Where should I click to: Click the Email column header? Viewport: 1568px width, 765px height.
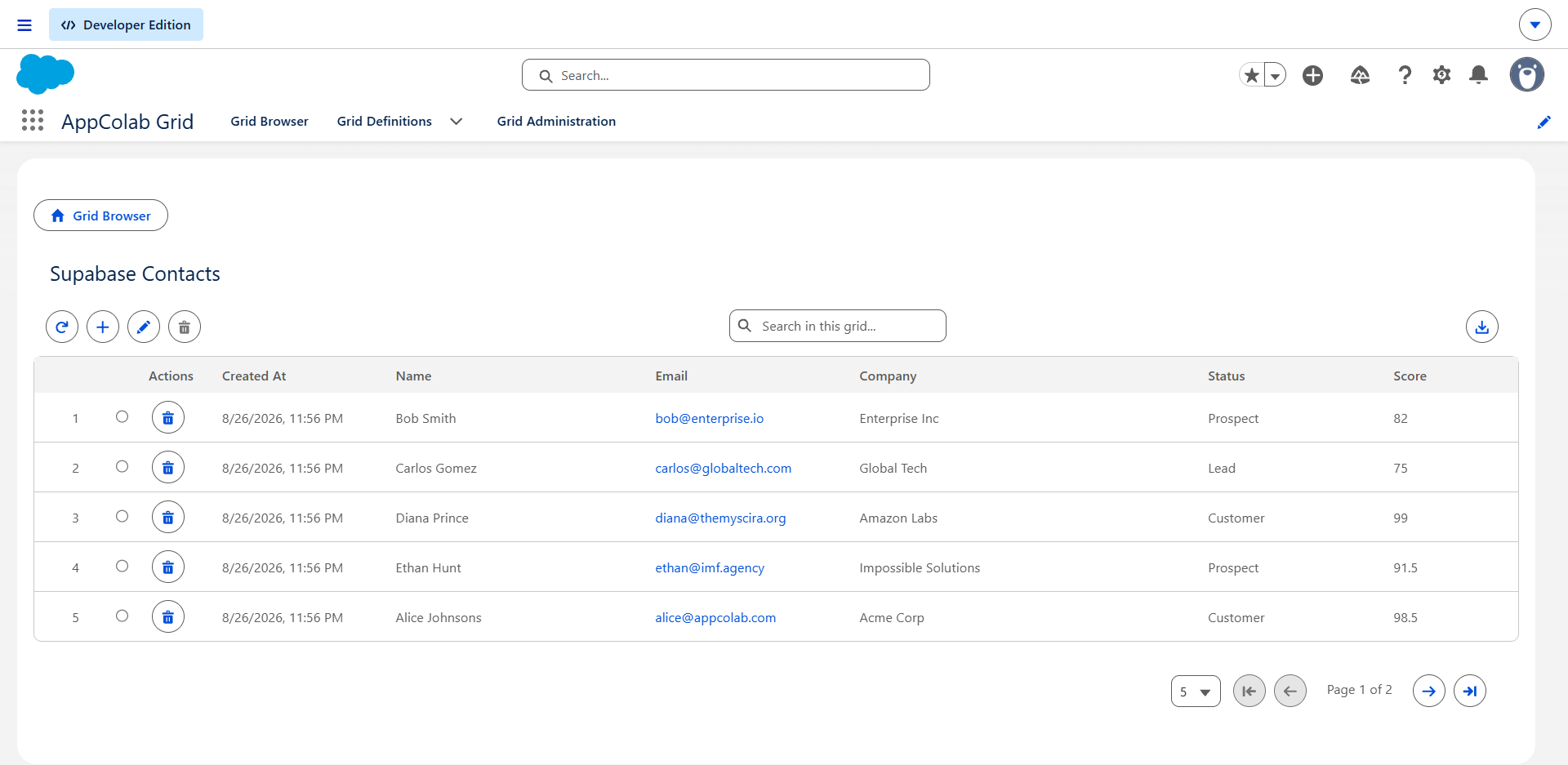pos(671,376)
